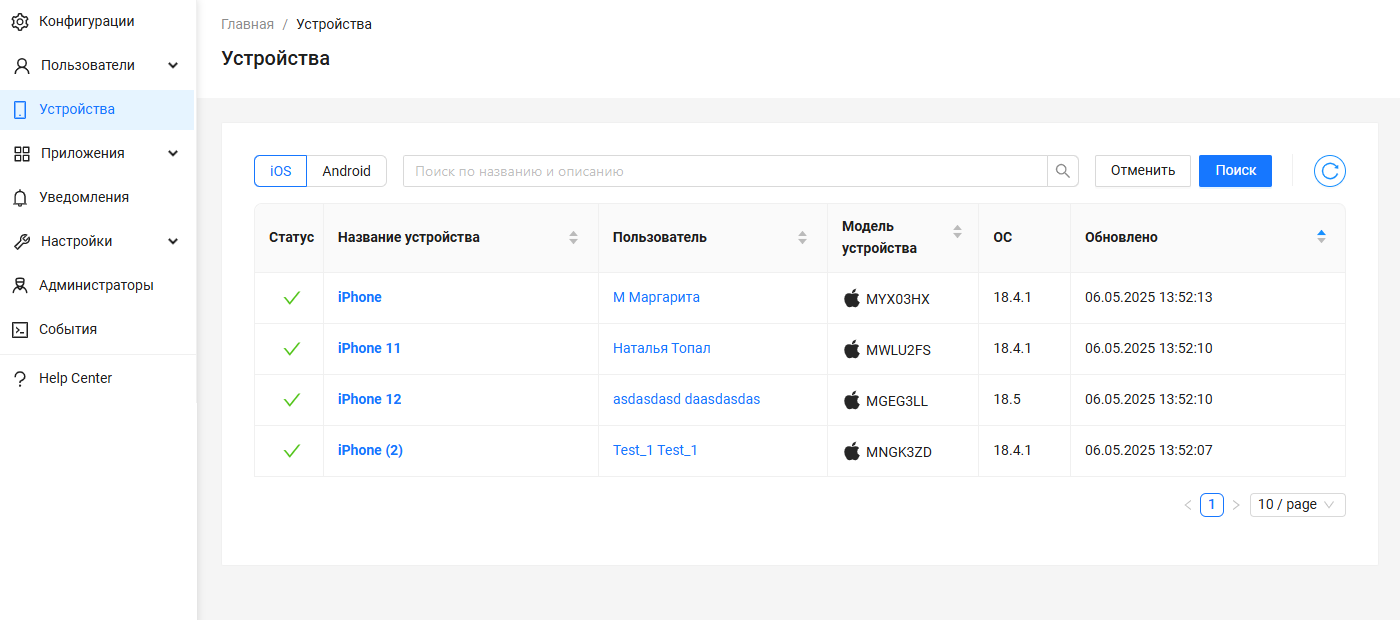Viewport: 1400px width, 620px height.
Task: Click the Help Center question mark icon
Action: (x=20, y=379)
